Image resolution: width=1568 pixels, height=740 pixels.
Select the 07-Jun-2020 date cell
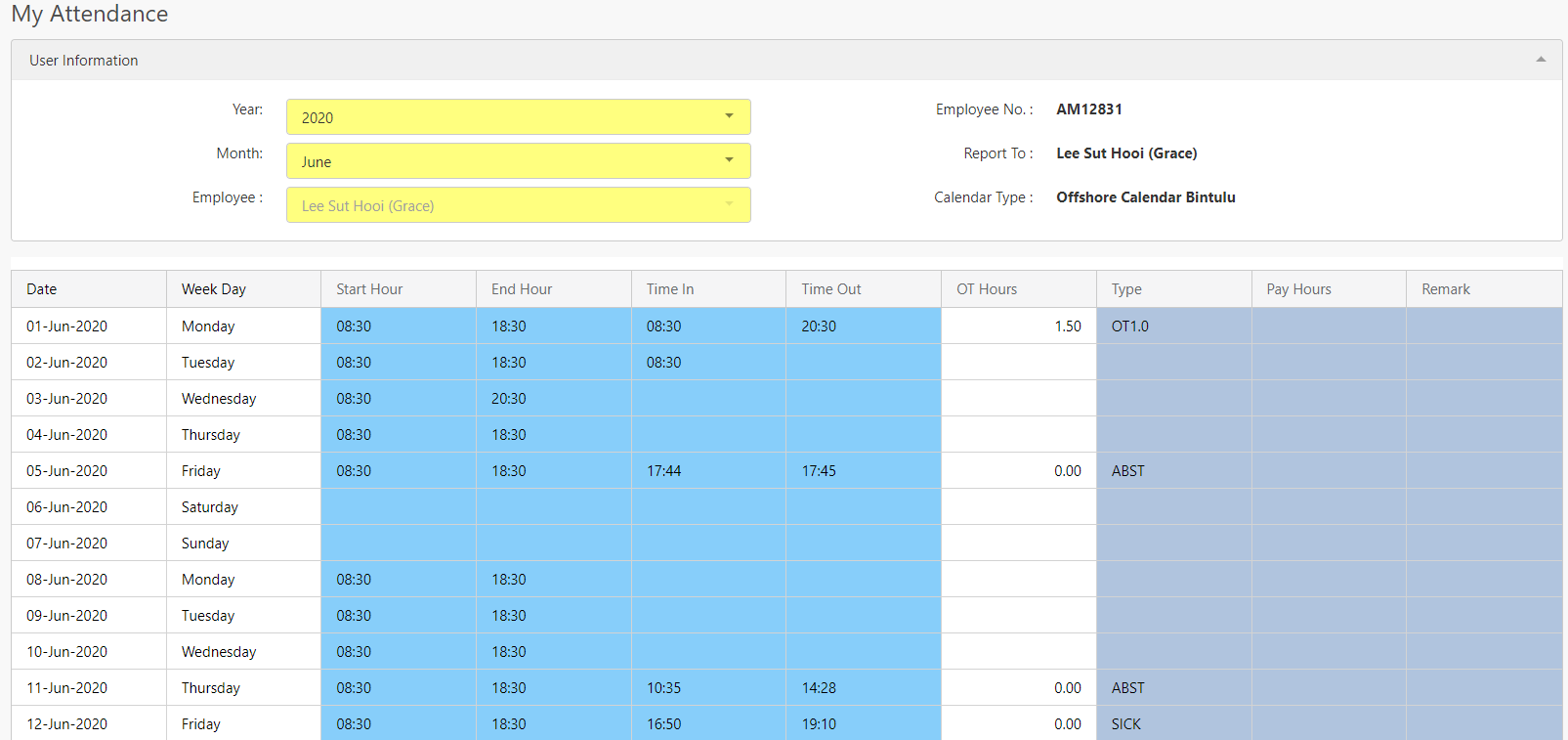(89, 544)
